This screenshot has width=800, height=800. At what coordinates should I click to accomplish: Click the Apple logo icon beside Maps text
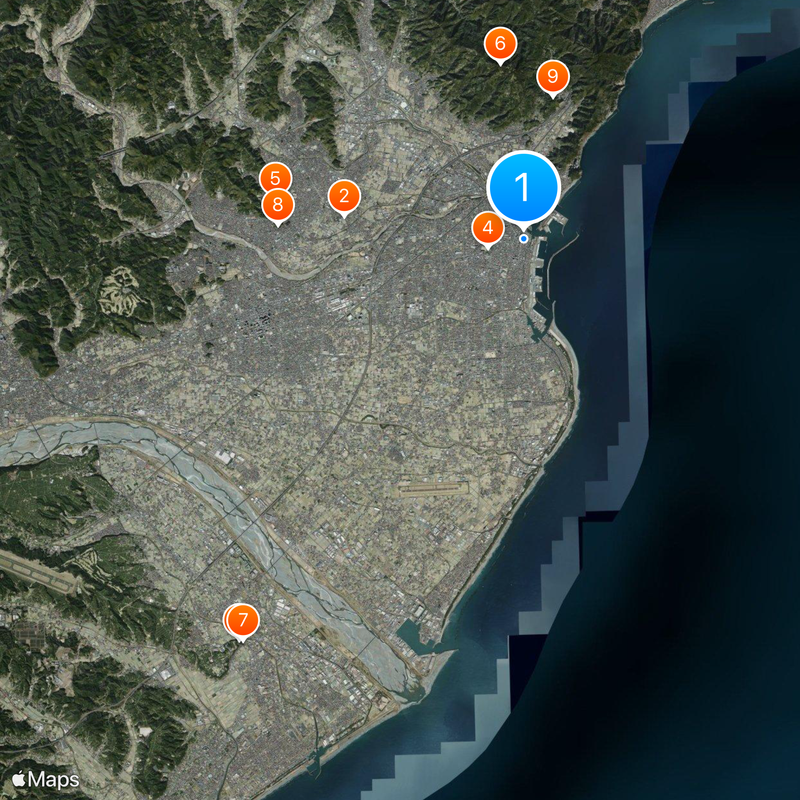pyautogui.click(x=19, y=777)
